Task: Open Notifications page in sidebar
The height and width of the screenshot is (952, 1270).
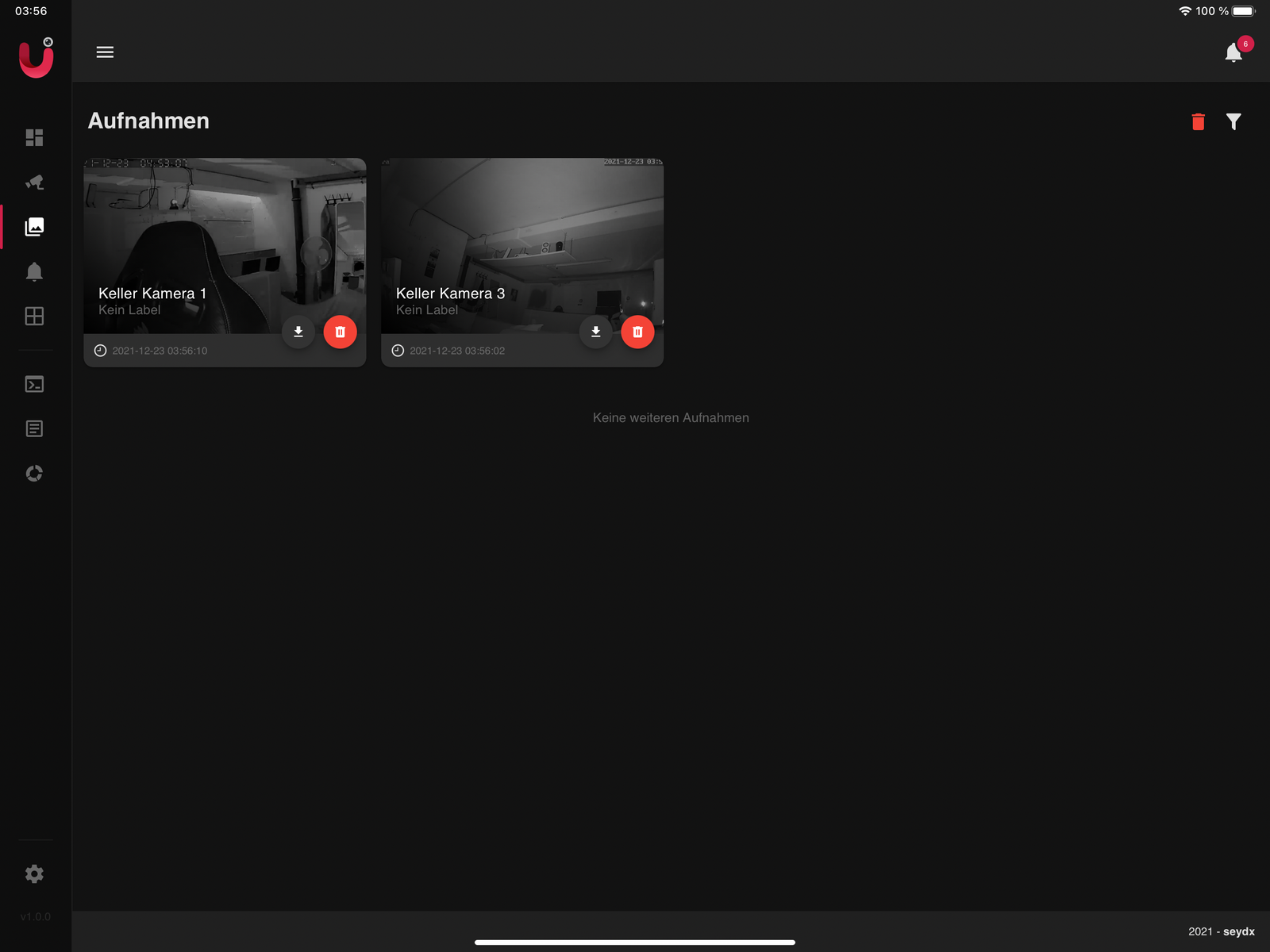Action: point(34,272)
